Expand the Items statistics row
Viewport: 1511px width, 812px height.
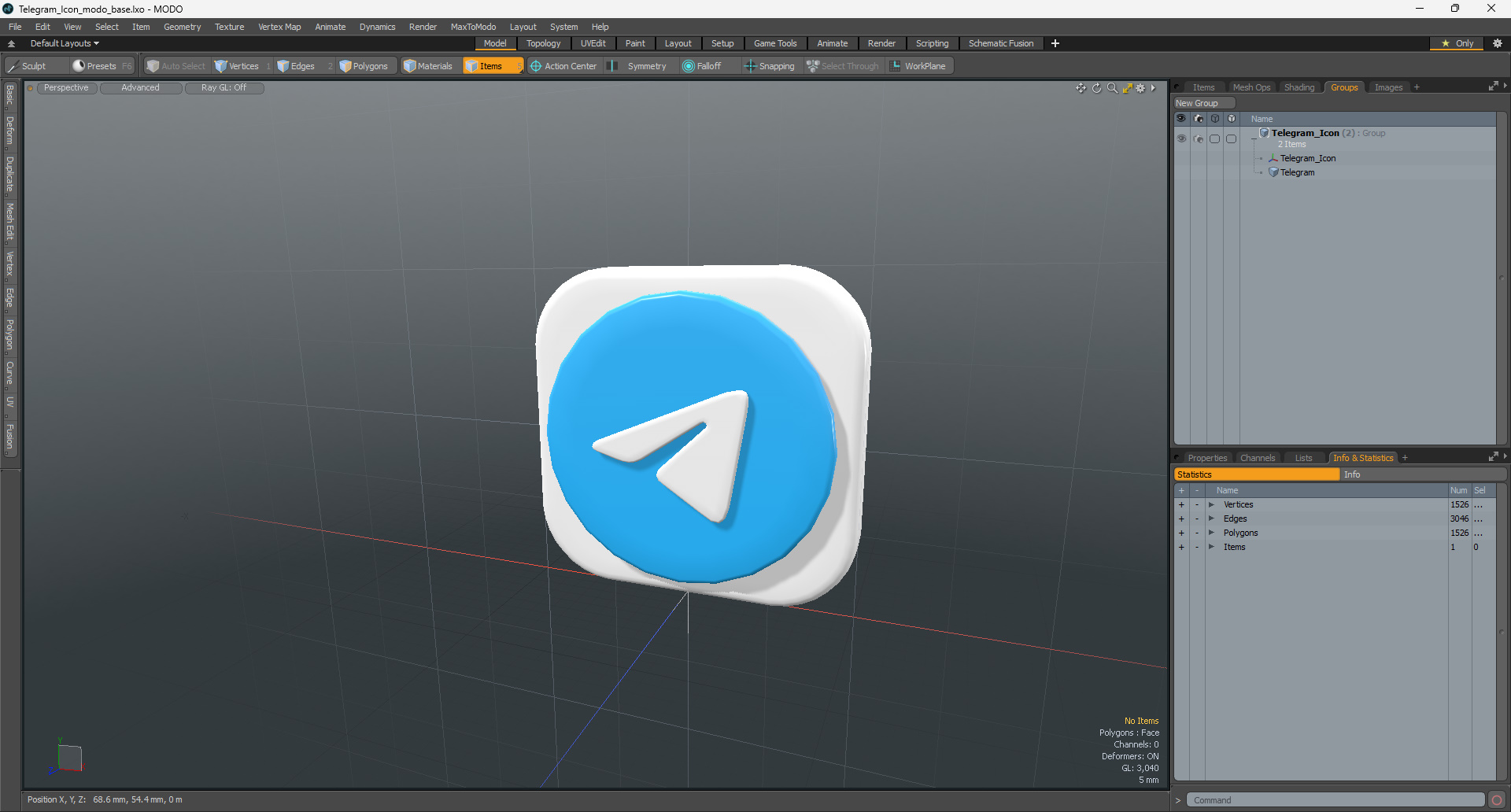click(1212, 547)
